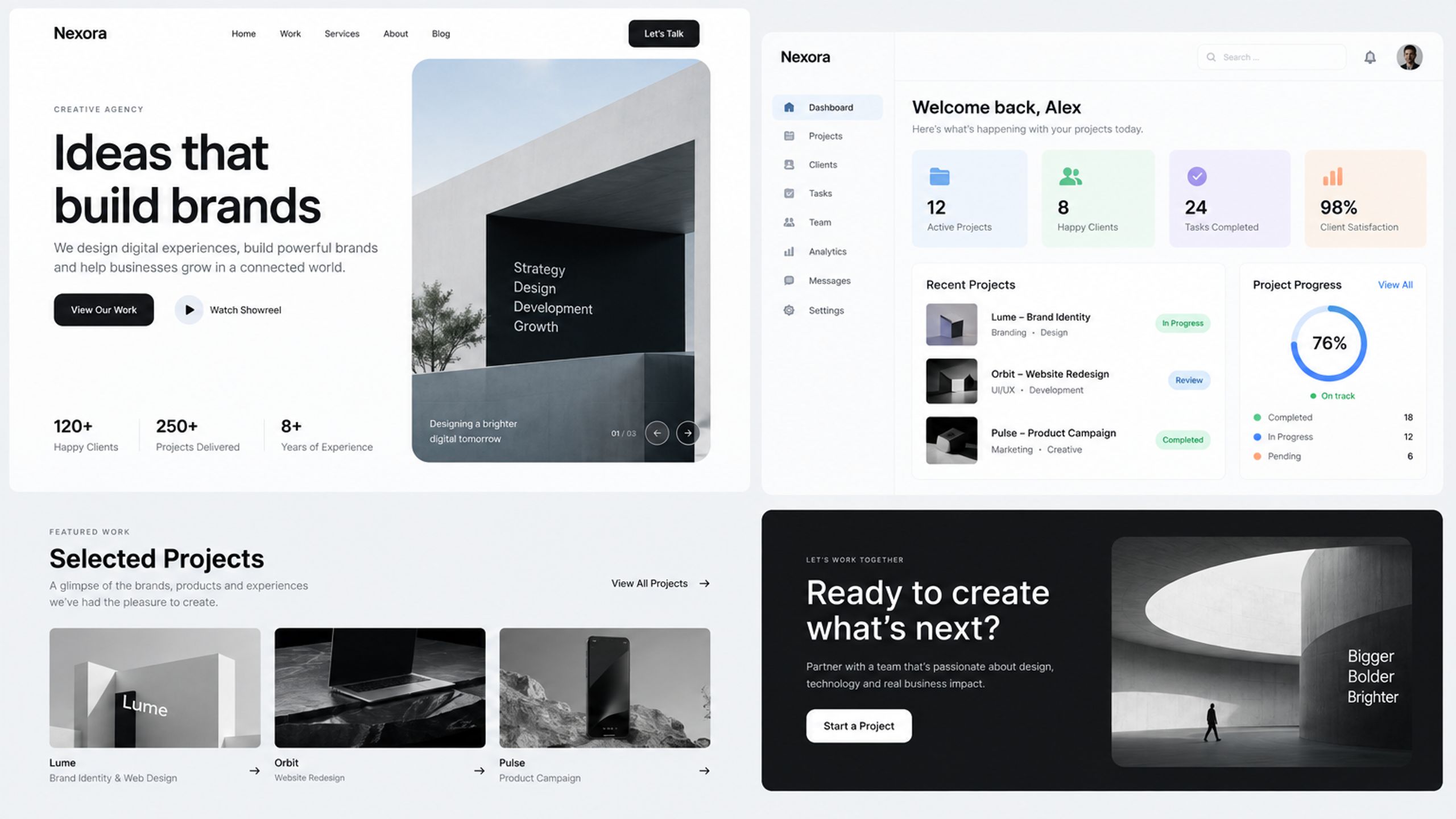Click the Messages speech bubble icon
1456x819 pixels.
pyautogui.click(x=789, y=280)
